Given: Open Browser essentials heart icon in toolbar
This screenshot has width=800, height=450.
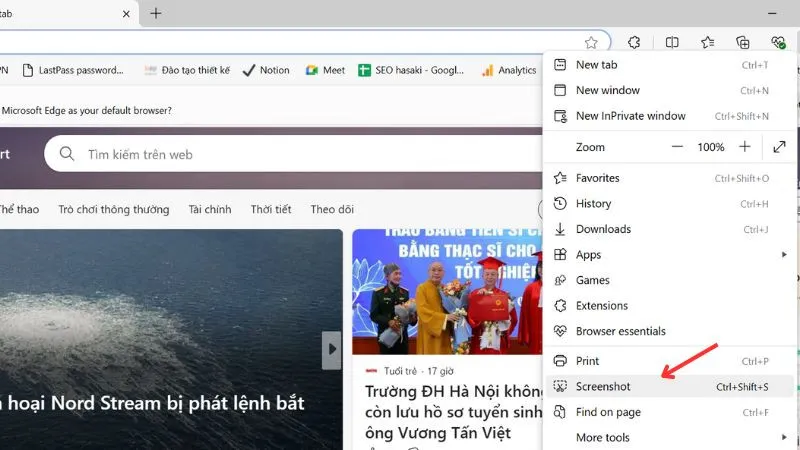Looking at the screenshot, I should click(x=778, y=42).
